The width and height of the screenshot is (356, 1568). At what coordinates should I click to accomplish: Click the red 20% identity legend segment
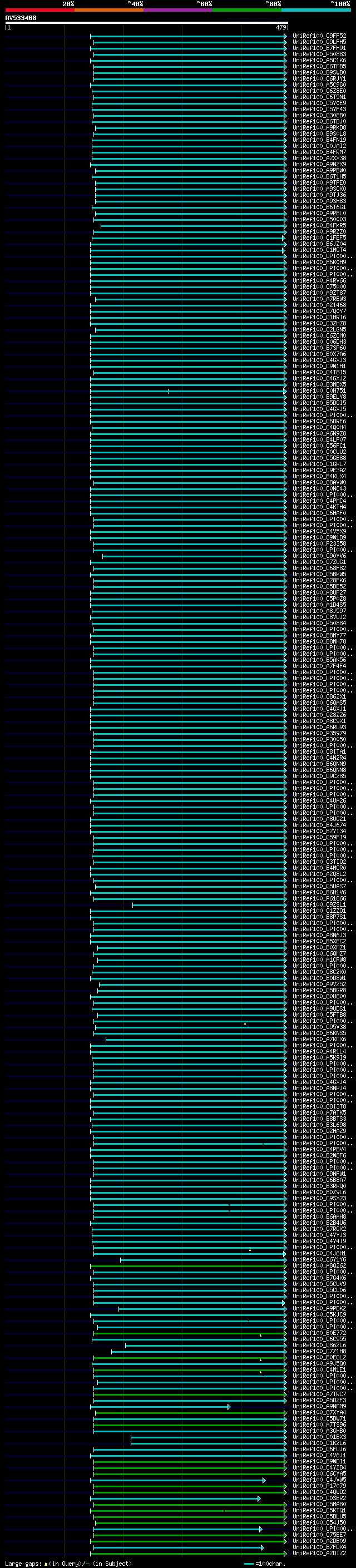point(39,10)
